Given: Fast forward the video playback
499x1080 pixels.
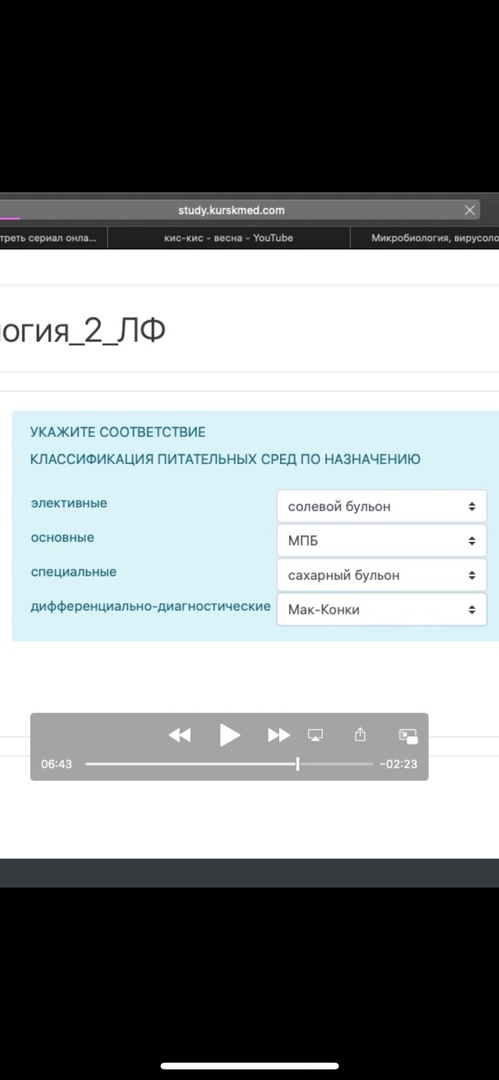Looking at the screenshot, I should [x=278, y=735].
